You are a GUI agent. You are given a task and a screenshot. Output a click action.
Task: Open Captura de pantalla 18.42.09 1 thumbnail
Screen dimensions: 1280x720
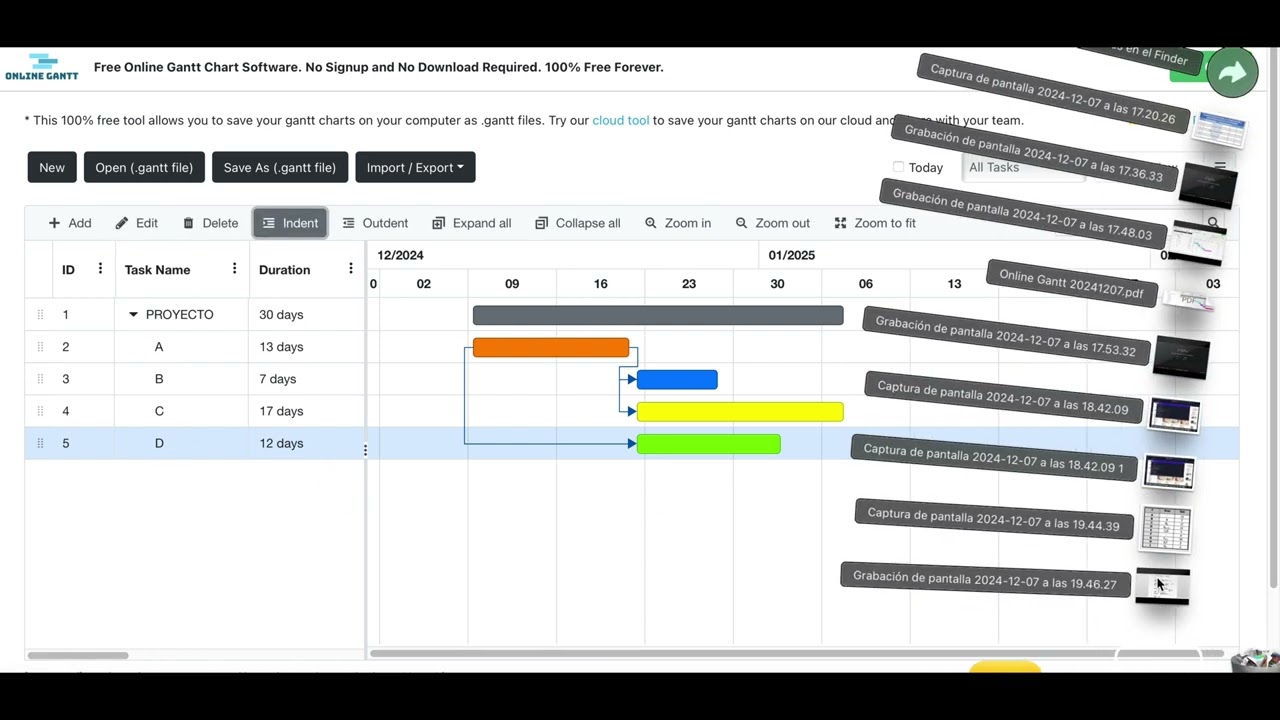point(1169,472)
